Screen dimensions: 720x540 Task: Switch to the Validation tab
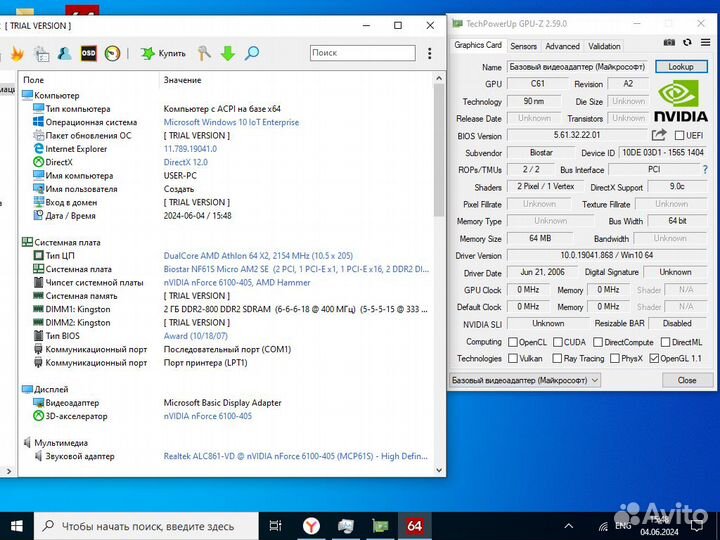pos(604,46)
